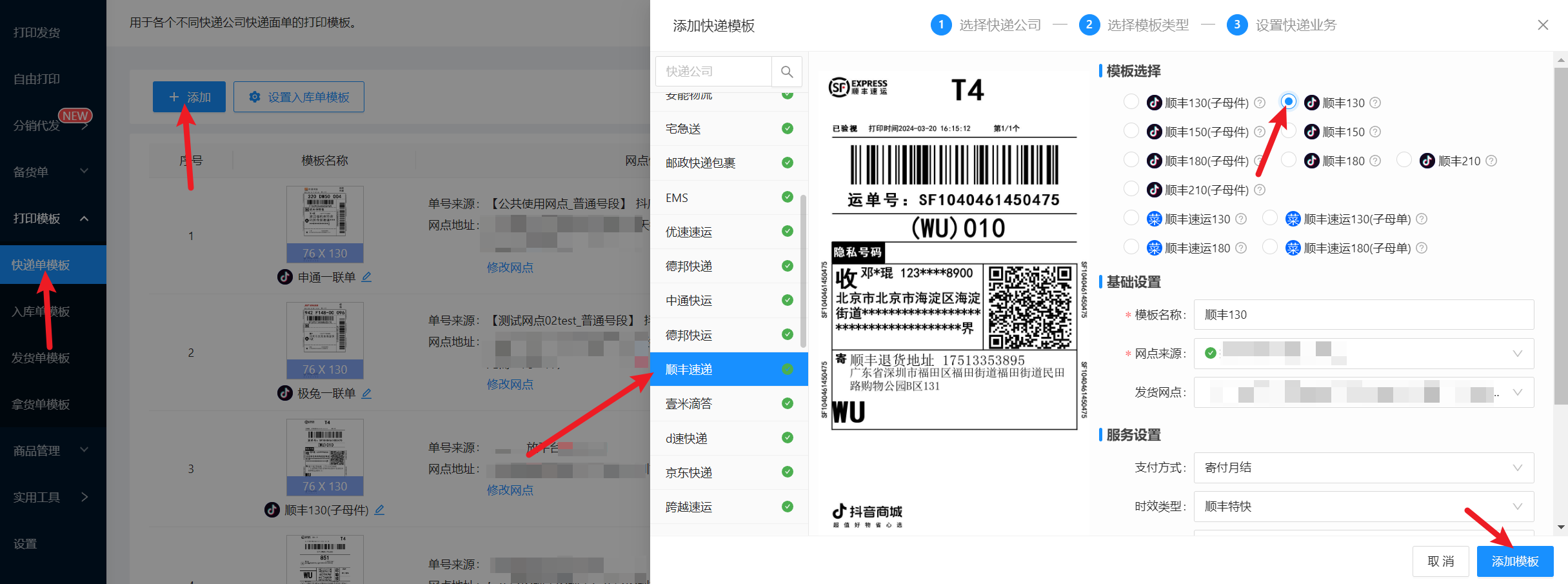Click the settings panel vertical scrollbar
This screenshot has height=584, width=1568.
pyautogui.click(x=1561, y=236)
